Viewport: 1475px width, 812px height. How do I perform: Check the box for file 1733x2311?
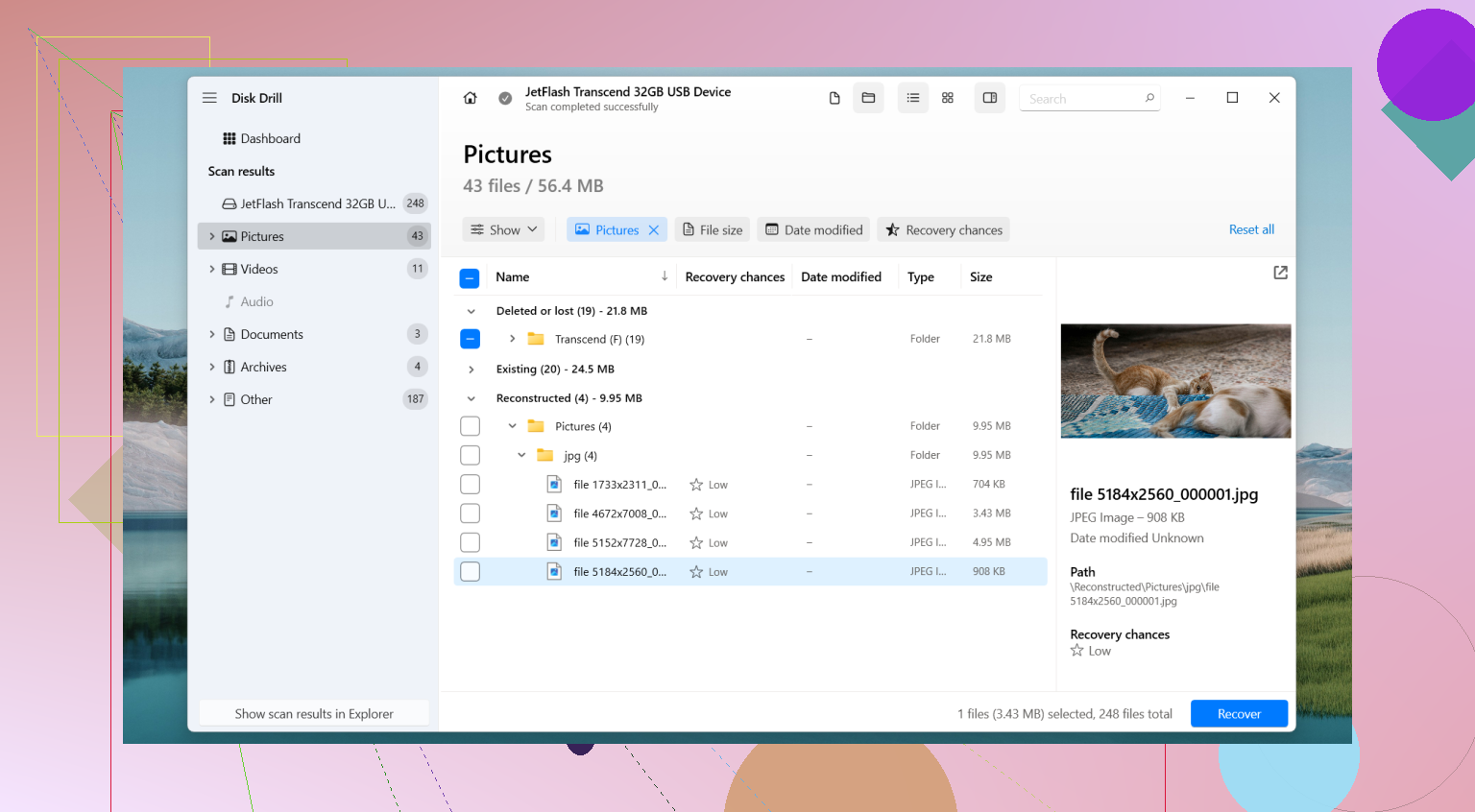pos(470,485)
